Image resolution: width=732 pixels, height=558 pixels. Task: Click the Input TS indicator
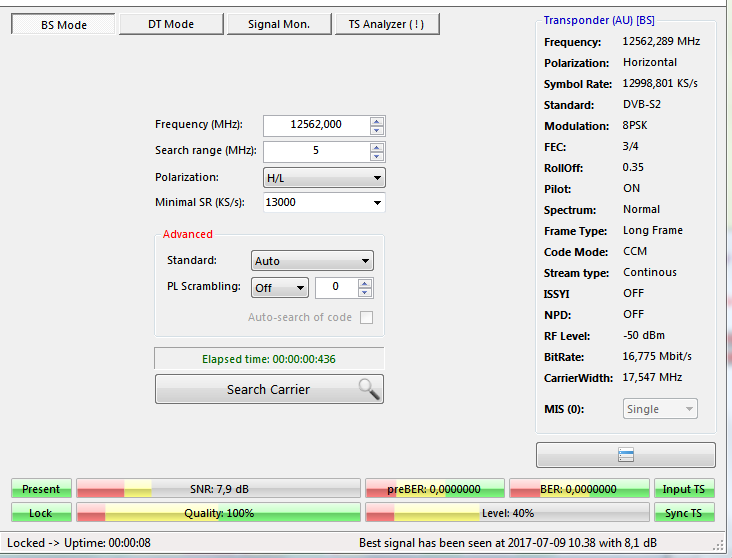point(684,489)
